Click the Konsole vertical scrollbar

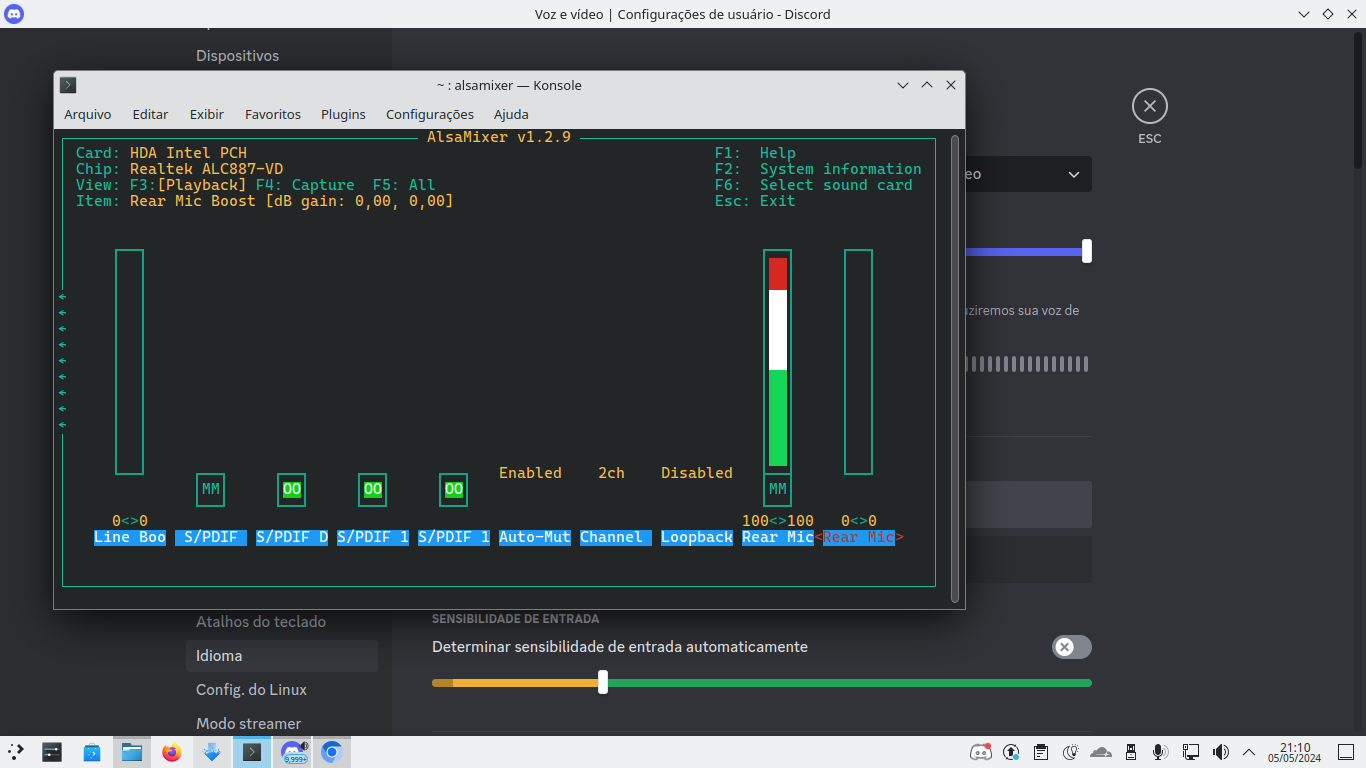coord(955,368)
